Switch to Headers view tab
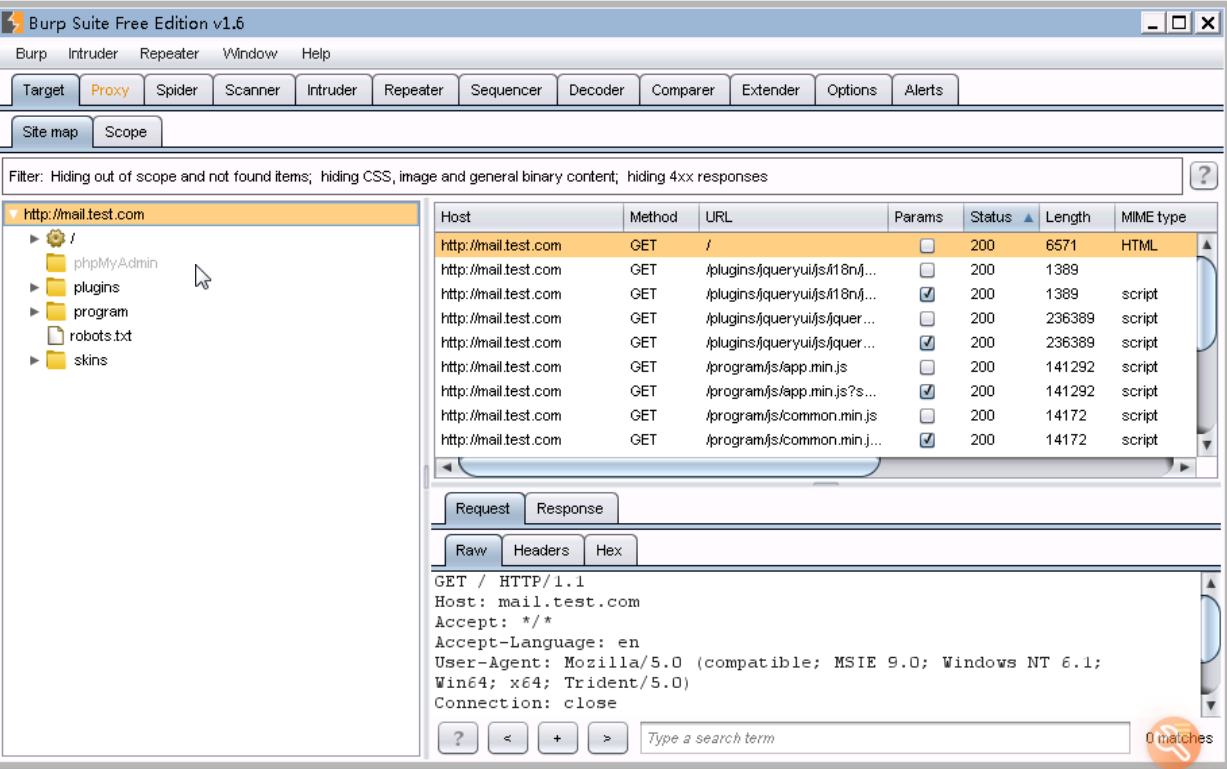Screen dimensions: 1227x769 541,550
